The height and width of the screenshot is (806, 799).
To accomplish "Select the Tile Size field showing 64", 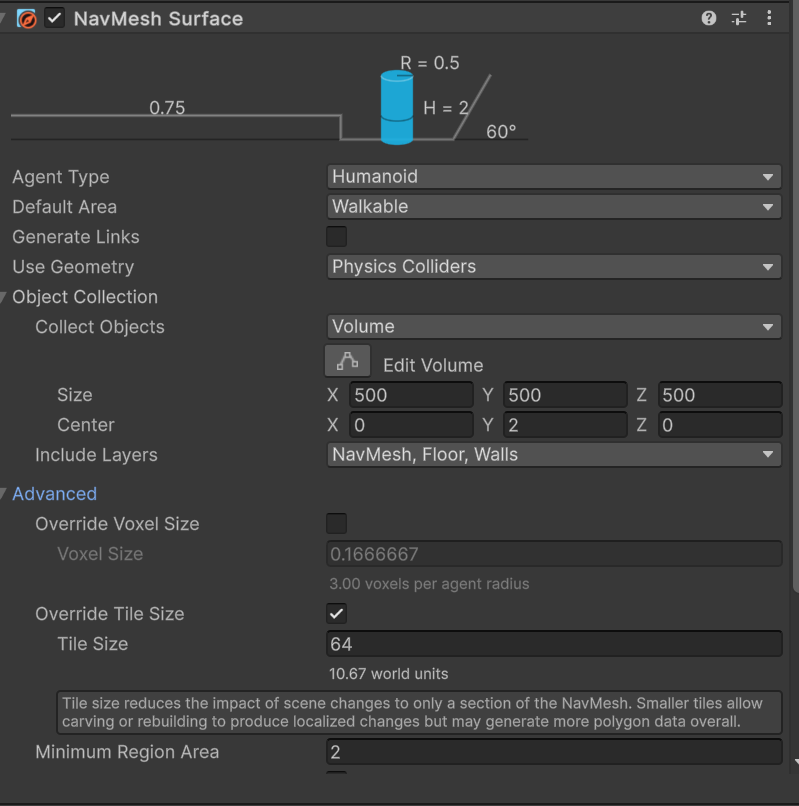I will pos(554,643).
